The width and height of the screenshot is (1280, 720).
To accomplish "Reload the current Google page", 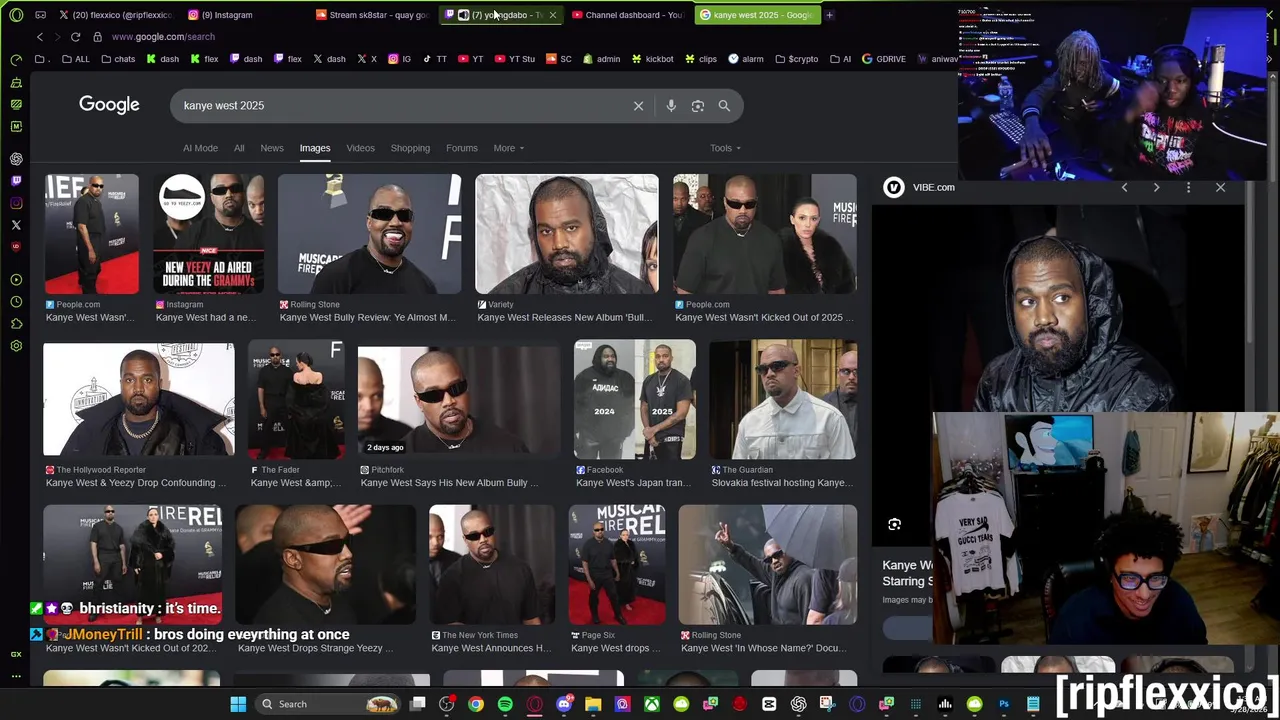I will point(75,37).
